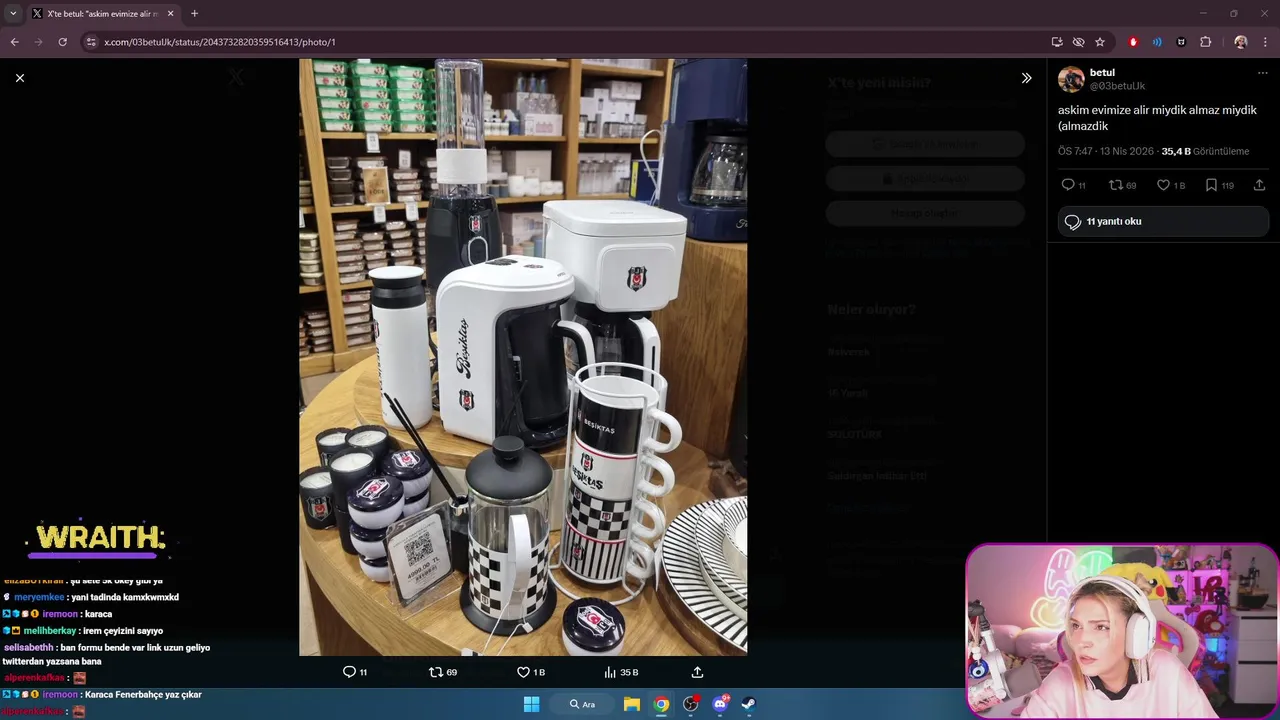Click the tweet timestamp 'ÖS 7:47 · 13 Nis 2026'

coord(1105,152)
